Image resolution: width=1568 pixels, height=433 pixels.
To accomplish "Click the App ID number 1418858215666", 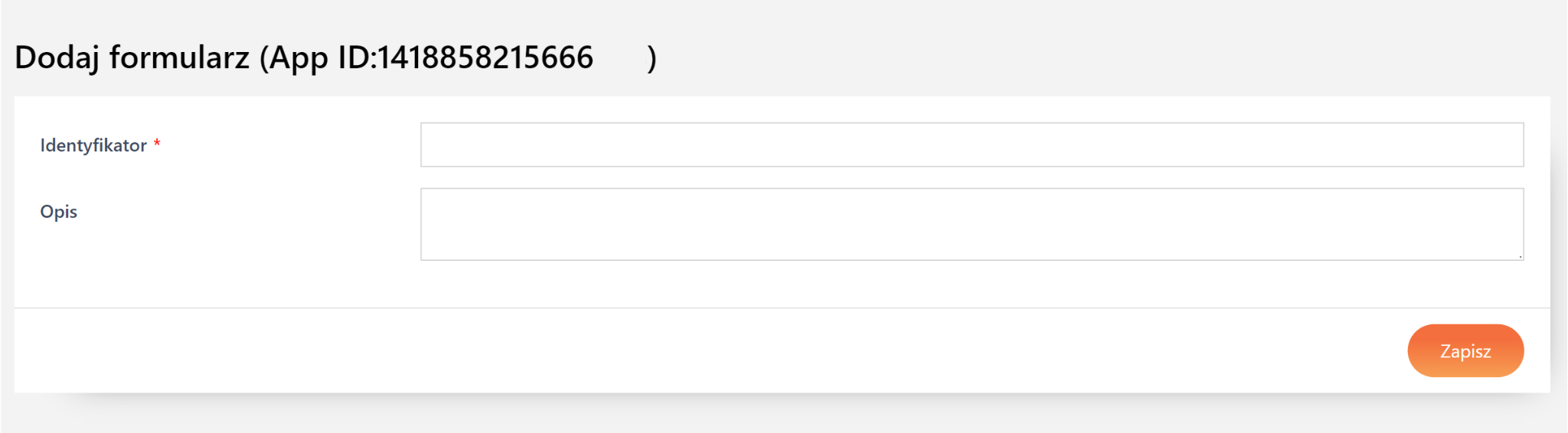I will (x=485, y=58).
